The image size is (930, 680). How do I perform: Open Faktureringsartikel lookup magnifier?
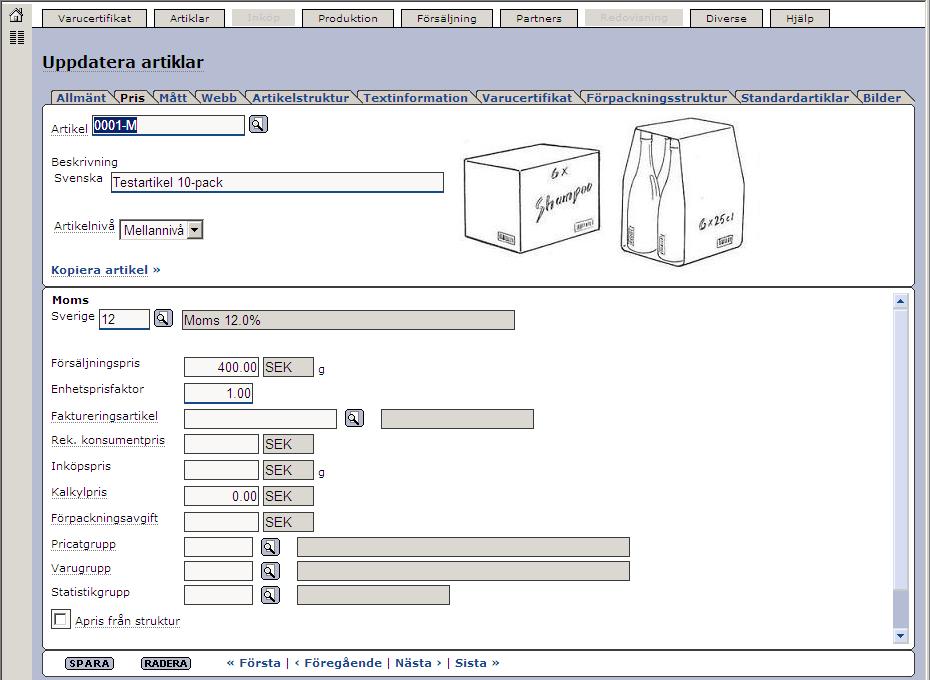tap(354, 418)
